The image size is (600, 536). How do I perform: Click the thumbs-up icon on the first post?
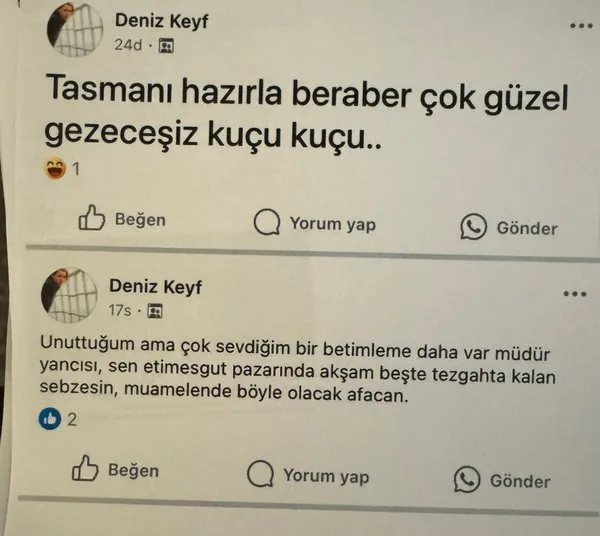tap(91, 218)
